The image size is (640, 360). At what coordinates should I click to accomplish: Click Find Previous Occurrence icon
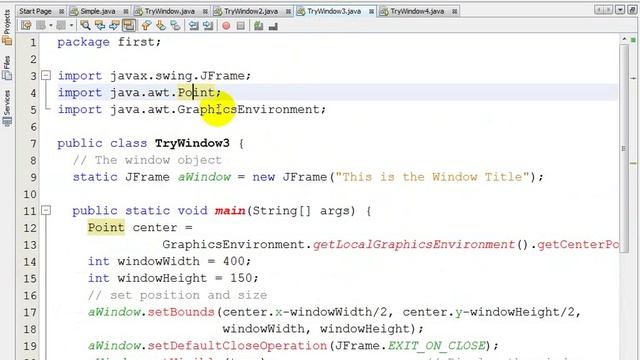tap(100, 26)
